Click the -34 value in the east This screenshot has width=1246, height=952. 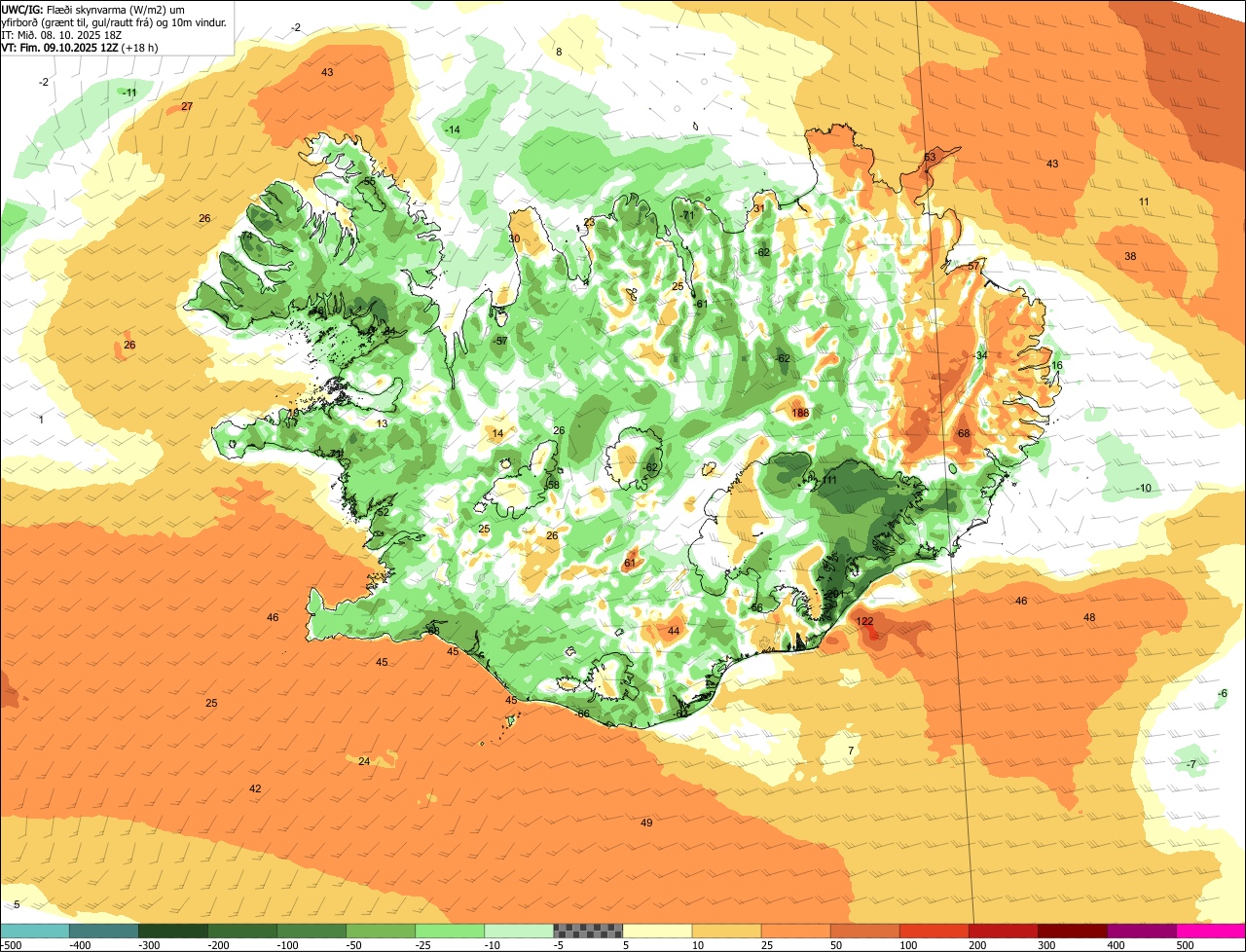click(980, 355)
